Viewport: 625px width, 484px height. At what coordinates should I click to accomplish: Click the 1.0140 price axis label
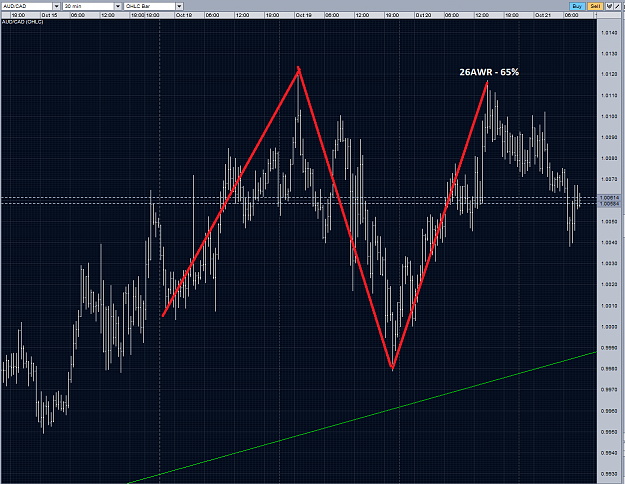[609, 33]
